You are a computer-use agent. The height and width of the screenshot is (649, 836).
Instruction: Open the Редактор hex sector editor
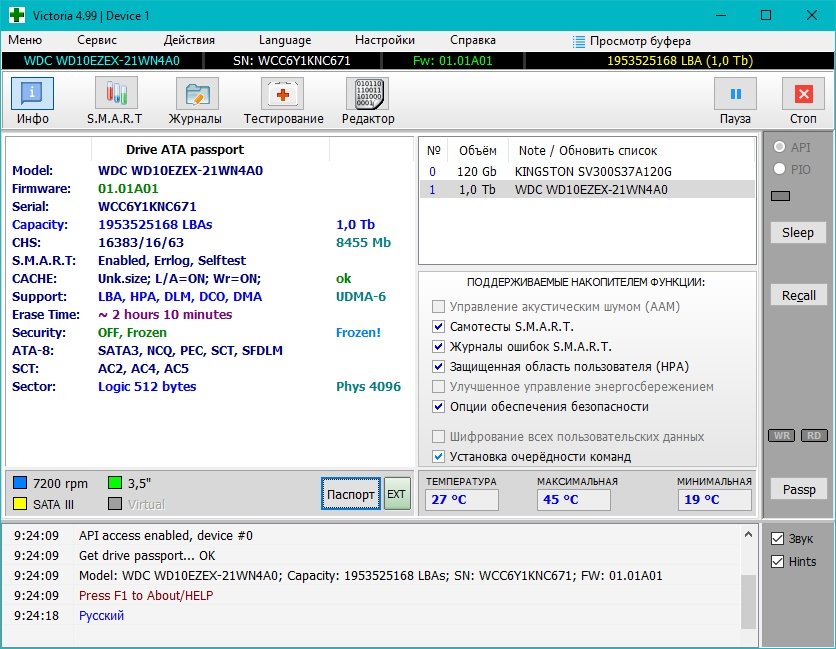click(x=368, y=101)
